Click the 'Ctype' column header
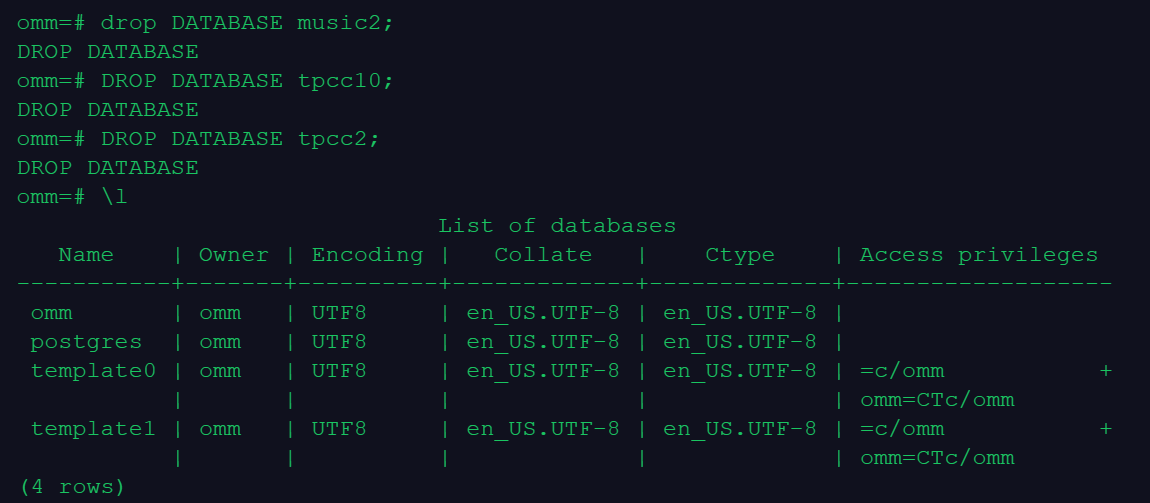Viewport: 1150px width, 503px height. (739, 255)
